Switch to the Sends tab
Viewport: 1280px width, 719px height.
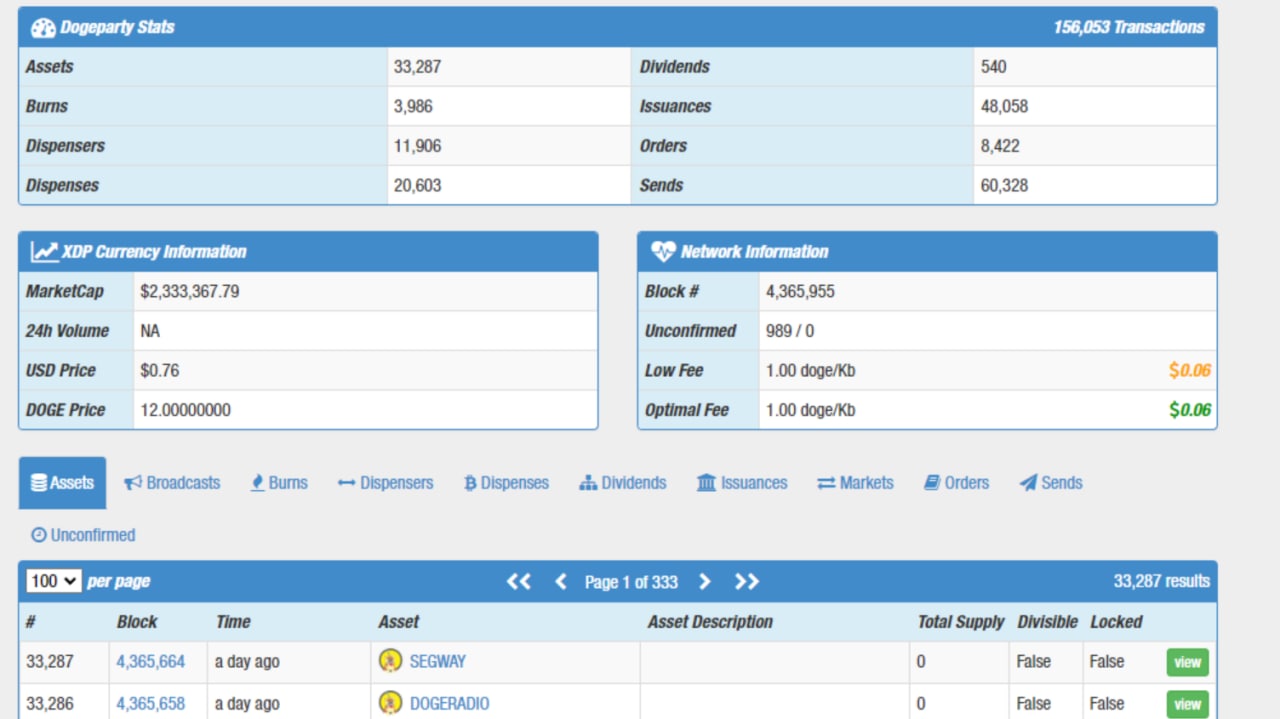[1051, 483]
